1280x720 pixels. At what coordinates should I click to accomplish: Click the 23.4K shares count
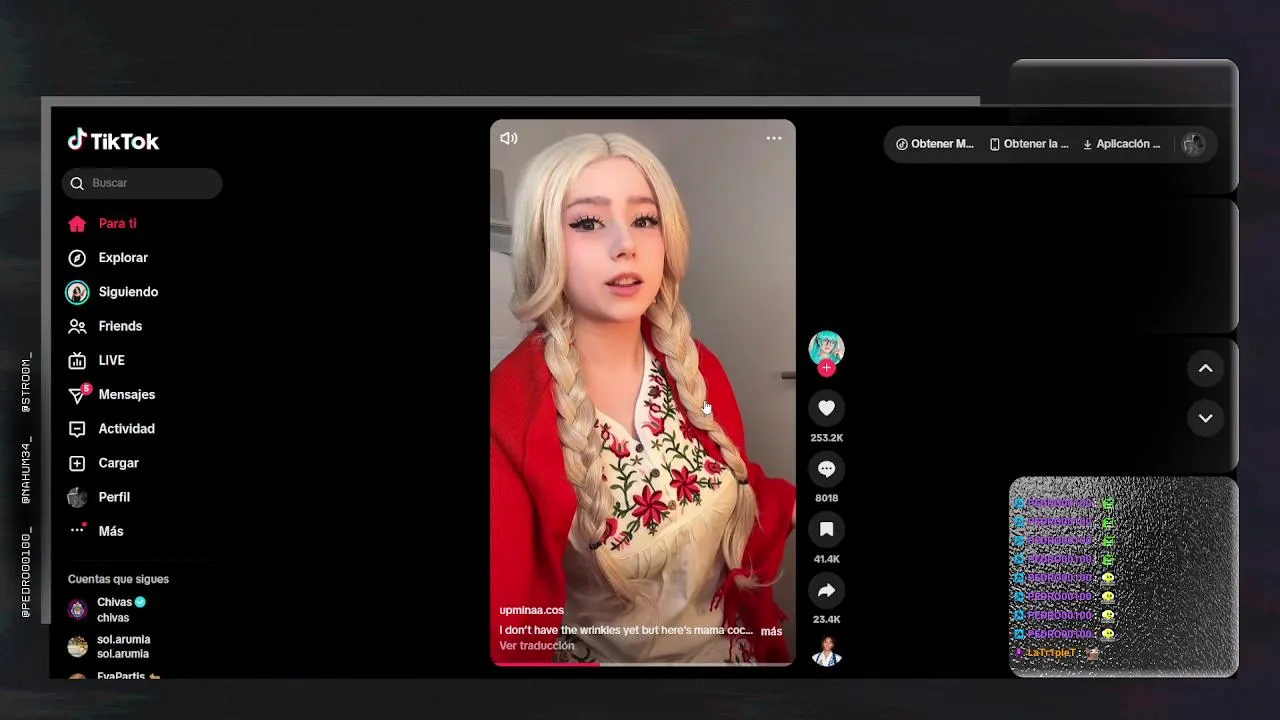click(x=826, y=620)
